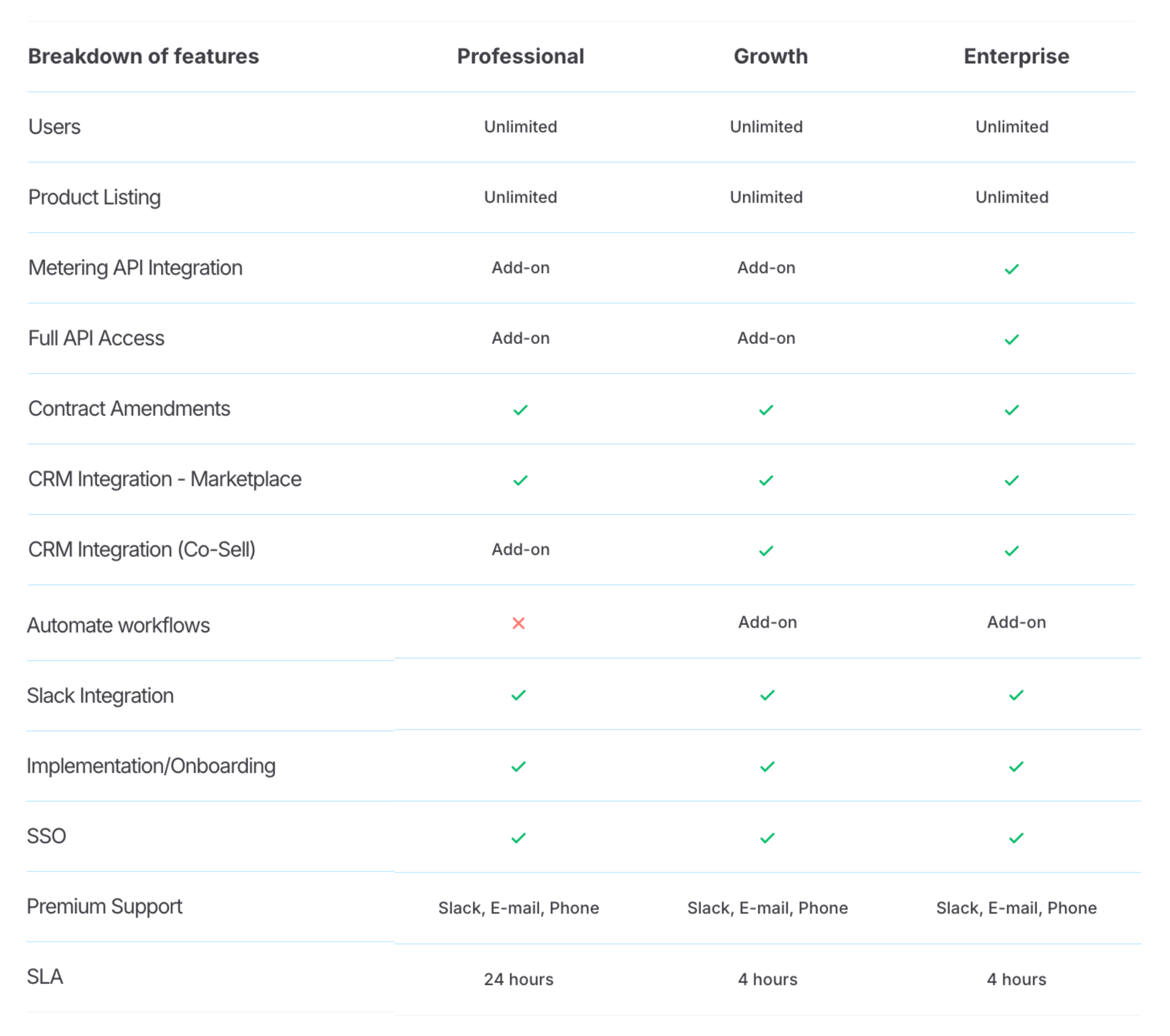Viewport: 1170px width, 1036px height.
Task: Click Enterprise checkmark in SSO row
Action: pyautogui.click(x=1016, y=838)
